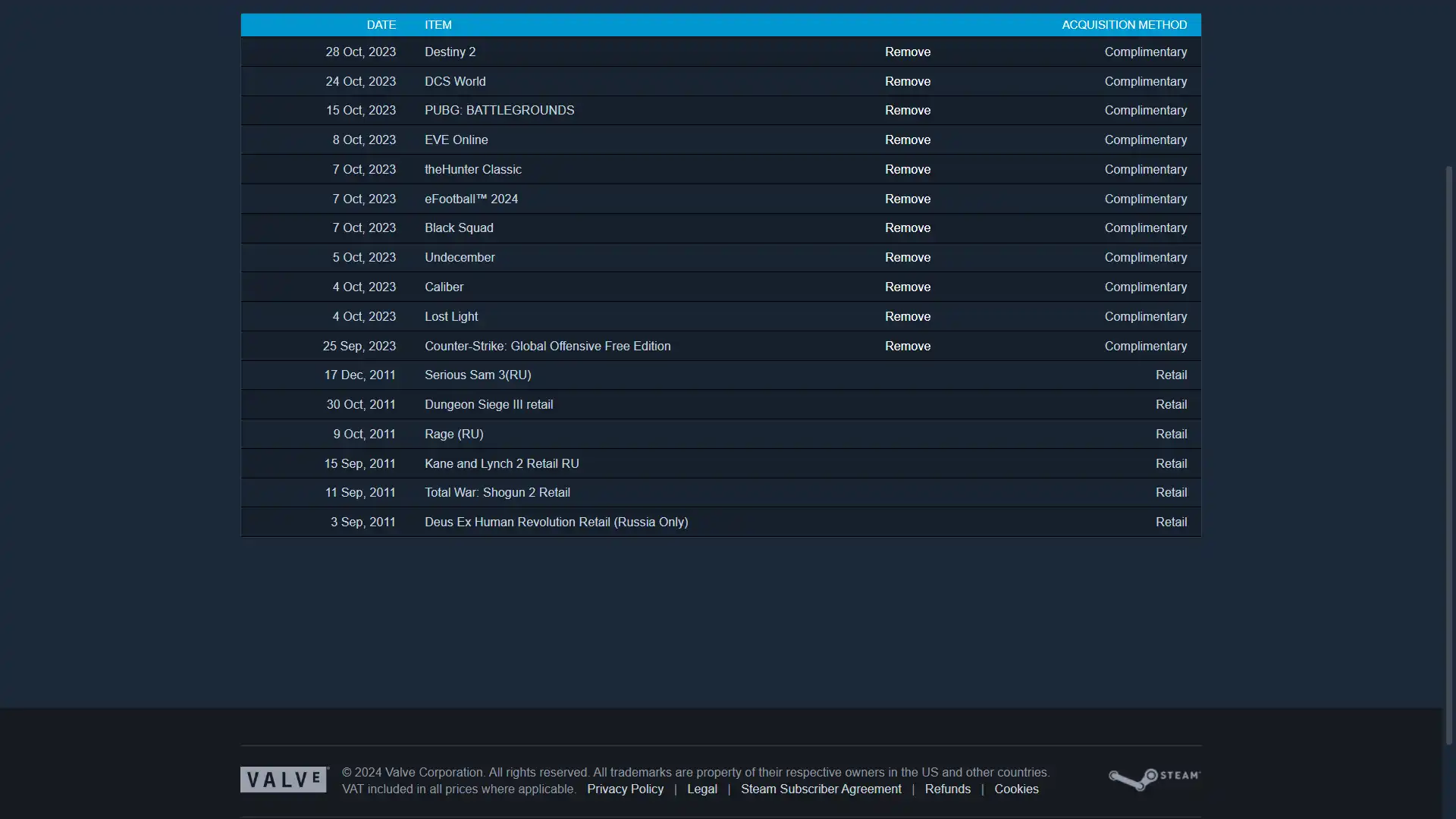Select the PUBG: BATTLEGROUNDS item name

pyautogui.click(x=500, y=110)
